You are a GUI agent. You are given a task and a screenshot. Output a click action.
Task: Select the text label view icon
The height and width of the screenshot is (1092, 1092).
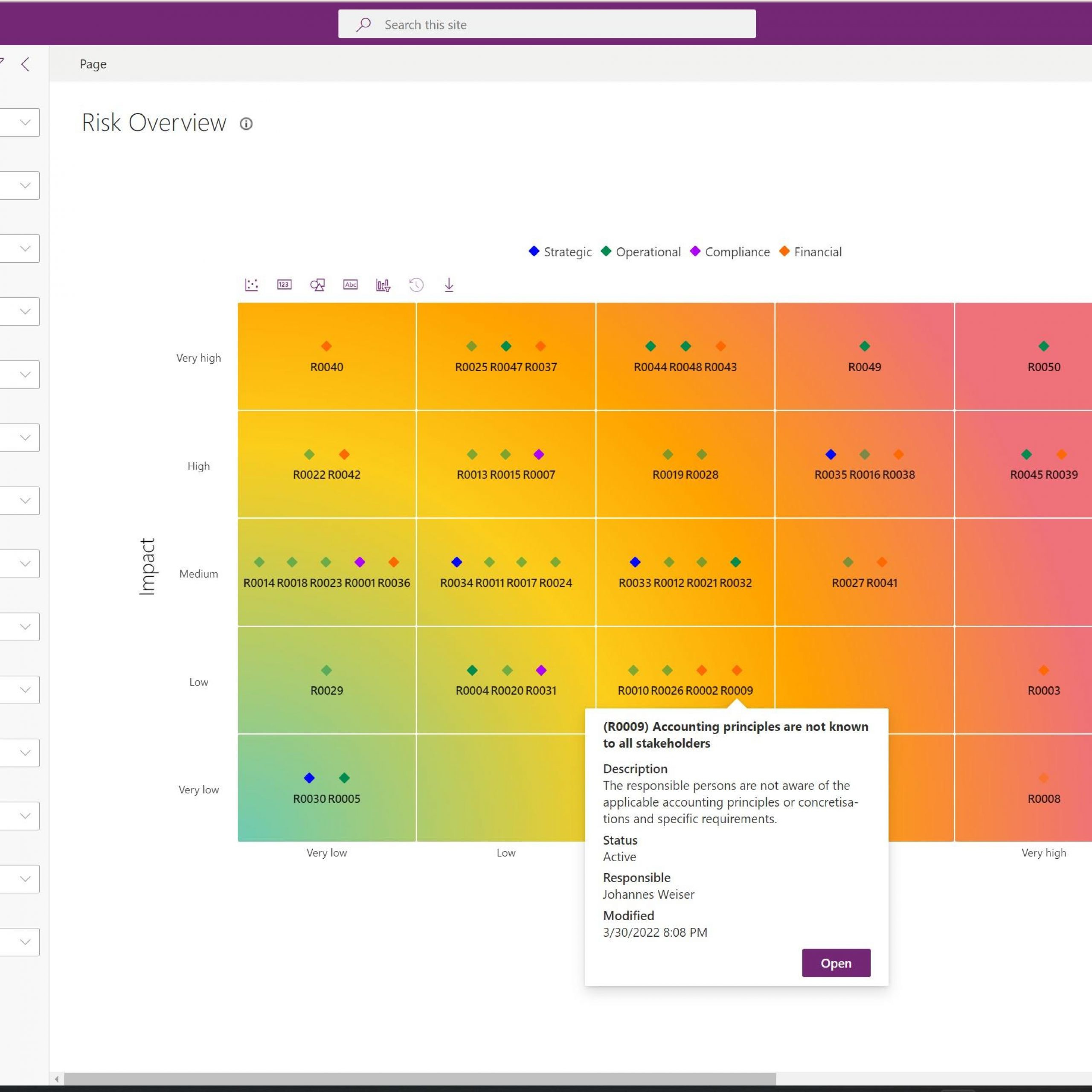point(350,285)
